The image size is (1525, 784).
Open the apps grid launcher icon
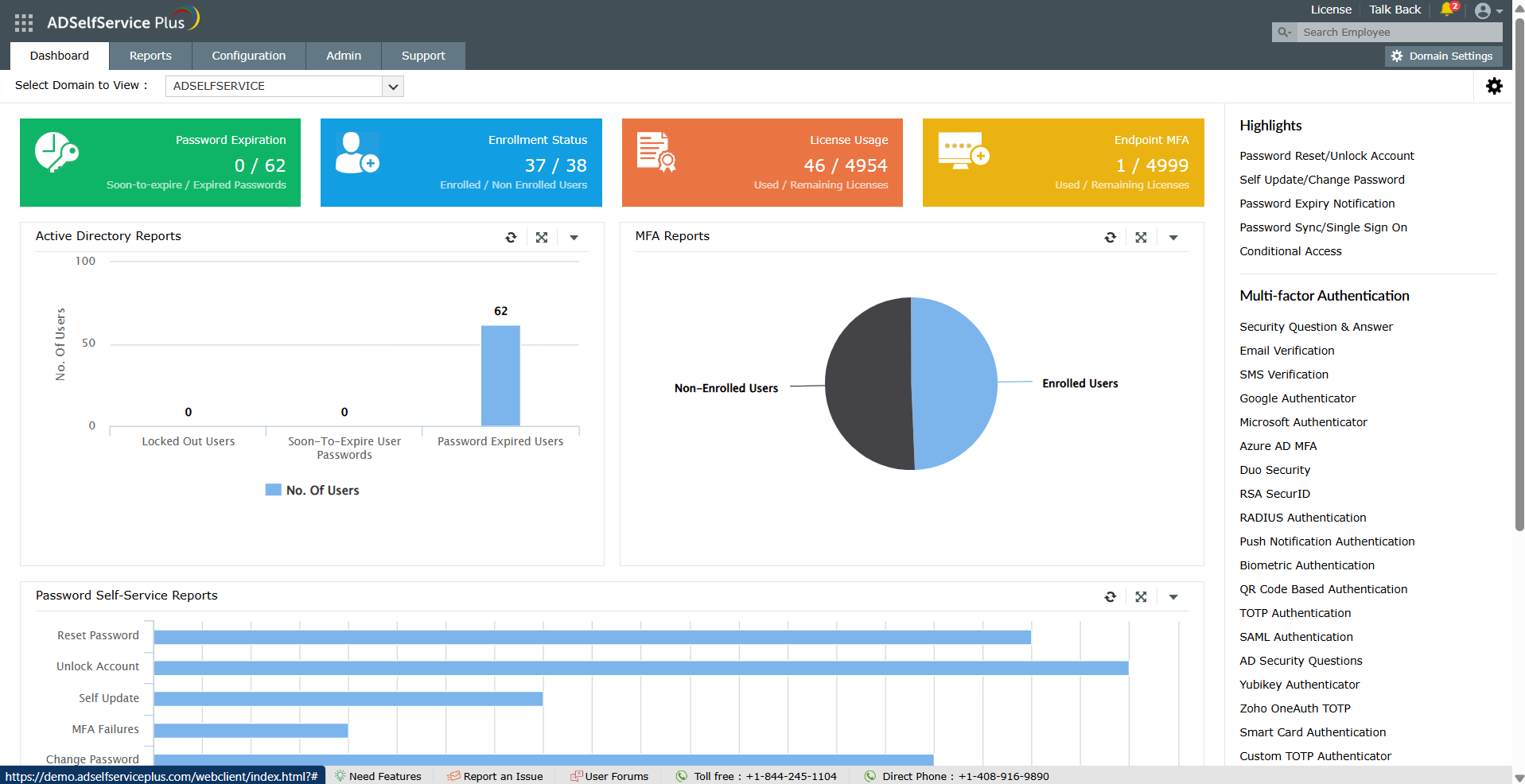pyautogui.click(x=24, y=23)
